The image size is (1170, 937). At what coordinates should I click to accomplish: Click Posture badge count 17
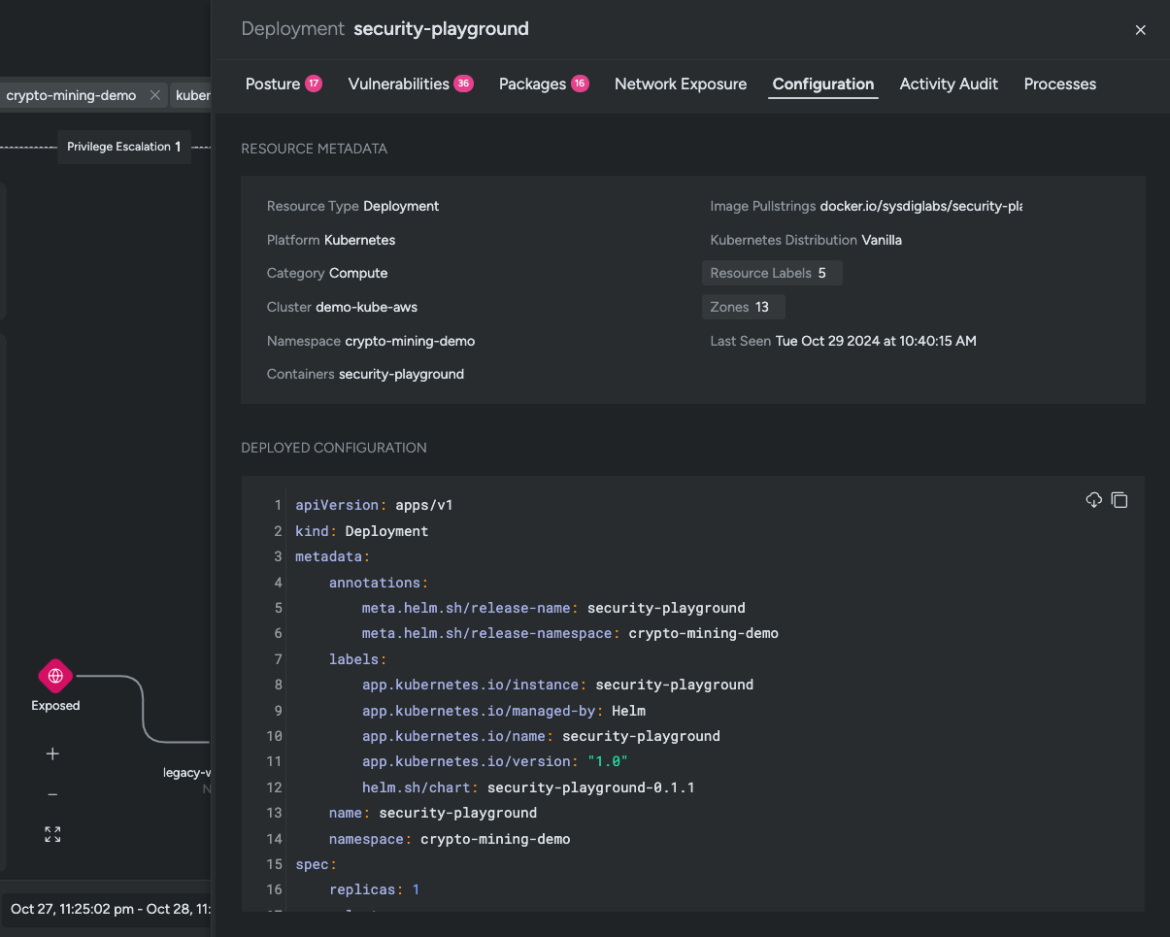(314, 84)
